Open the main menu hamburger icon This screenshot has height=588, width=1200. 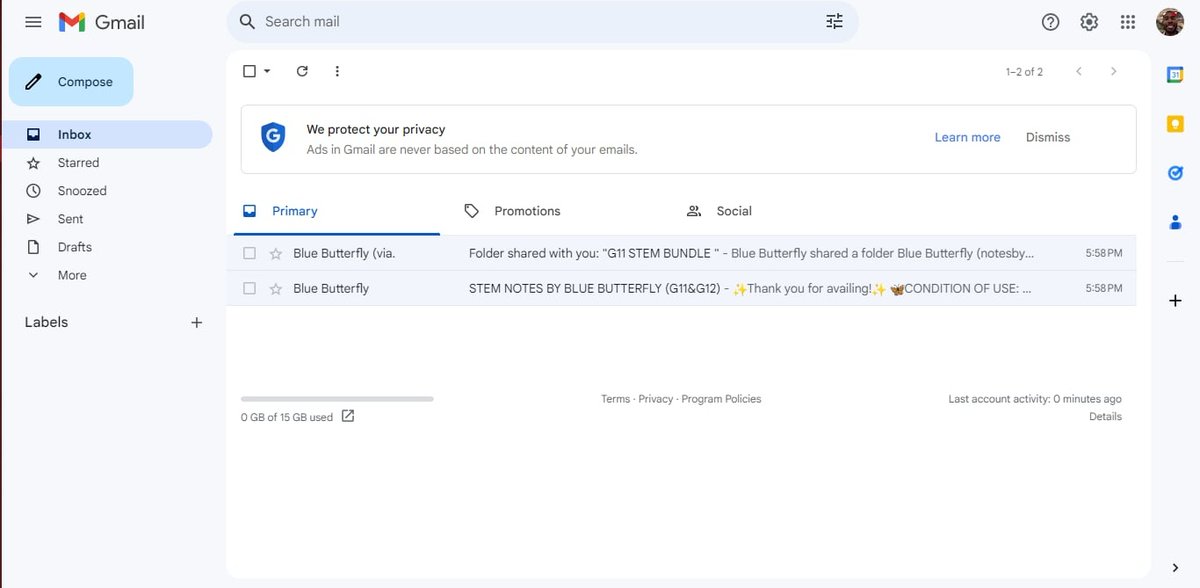click(x=33, y=22)
